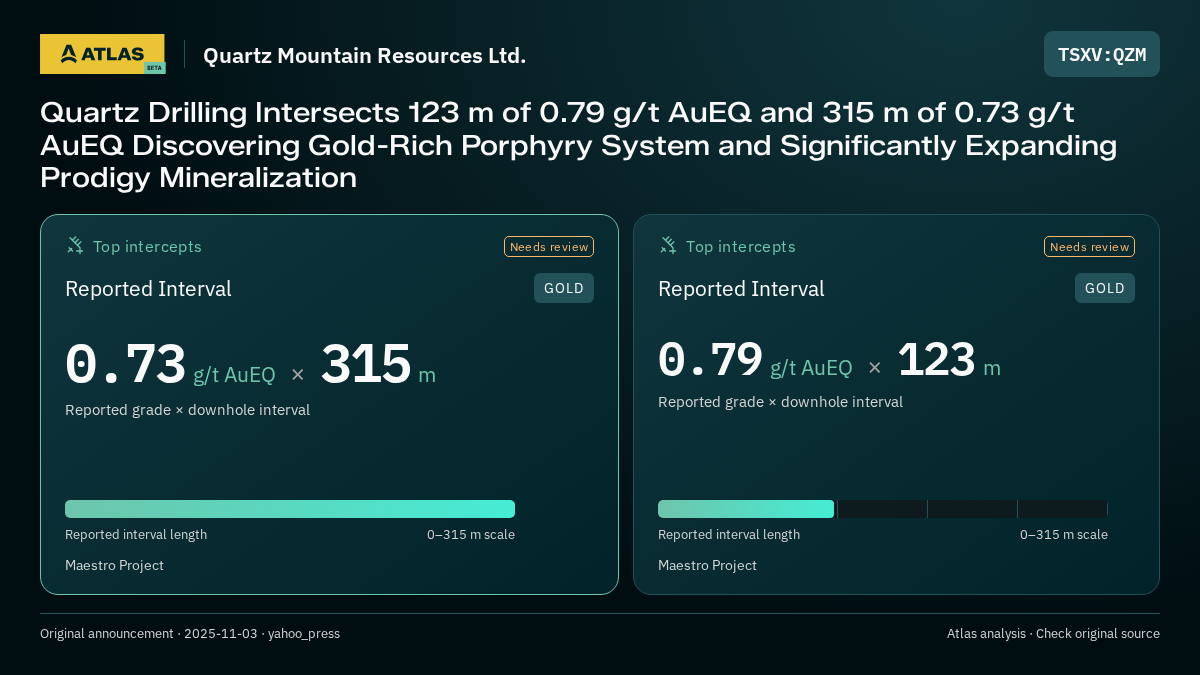
Task: Select the drill icon in the 0.79 g/t card
Action: 668,245
